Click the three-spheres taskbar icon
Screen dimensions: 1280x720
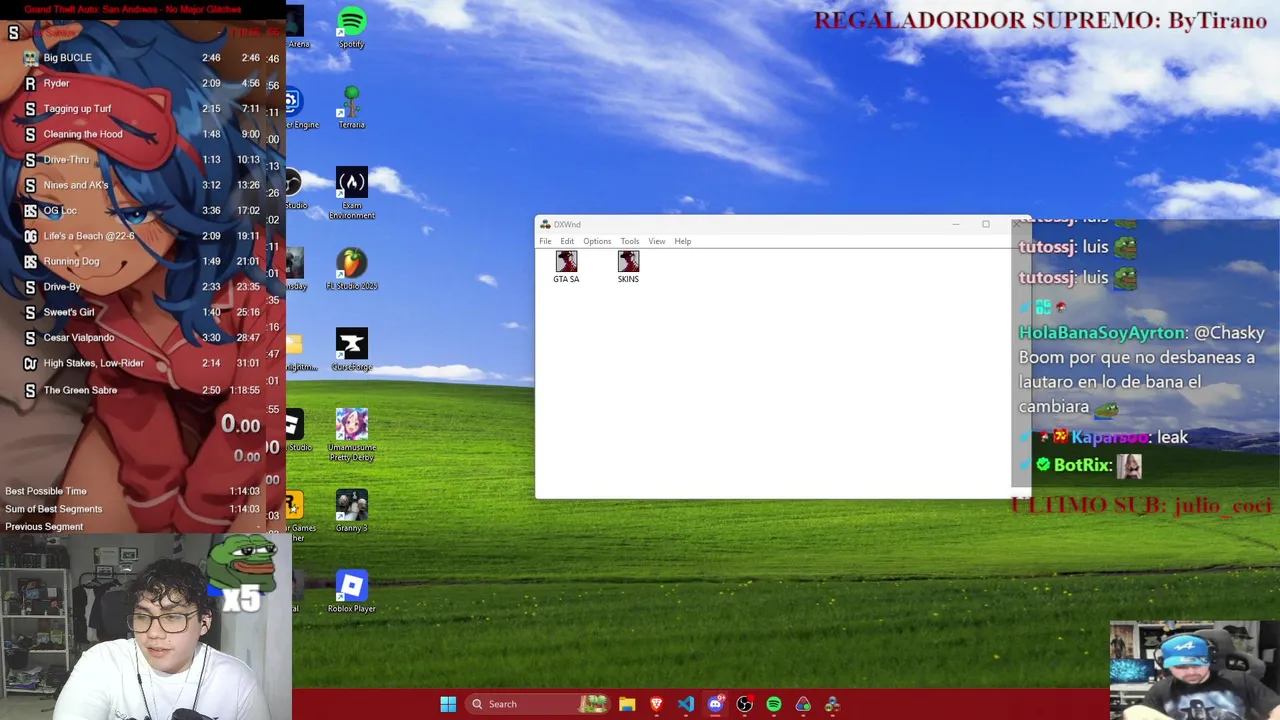(x=832, y=704)
